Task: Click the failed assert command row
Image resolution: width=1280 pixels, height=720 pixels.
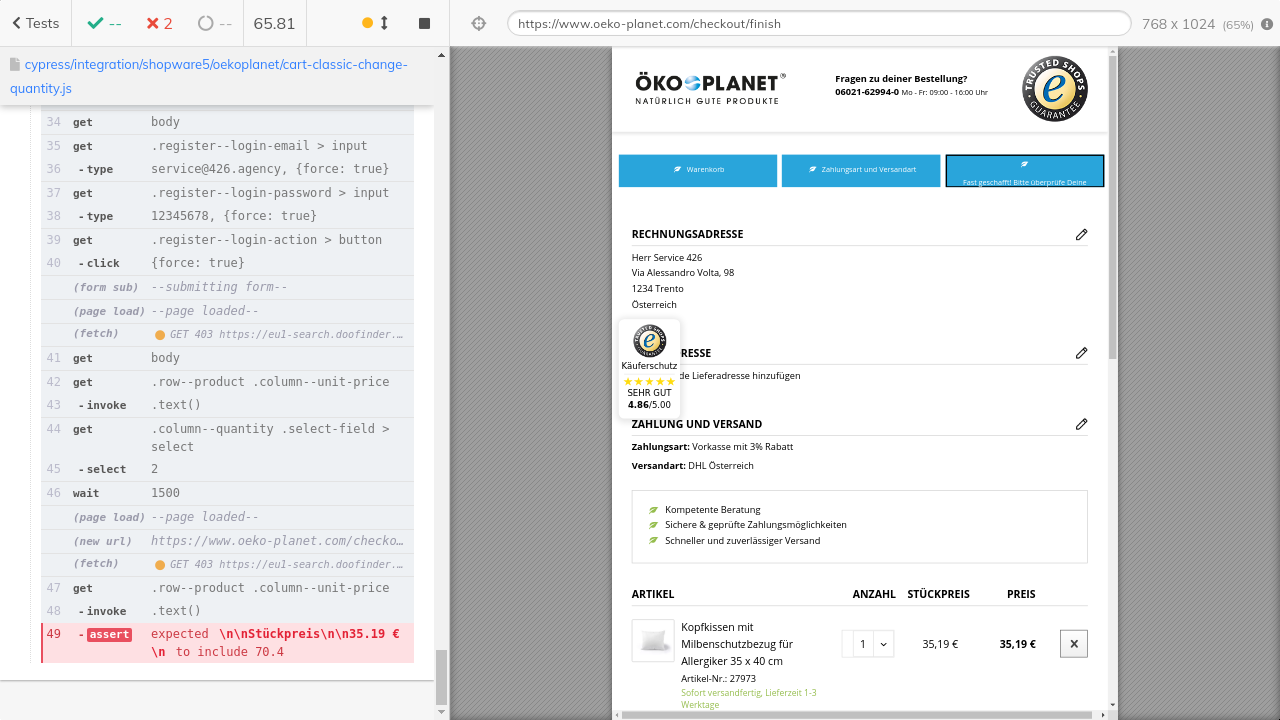Action: [x=228, y=642]
